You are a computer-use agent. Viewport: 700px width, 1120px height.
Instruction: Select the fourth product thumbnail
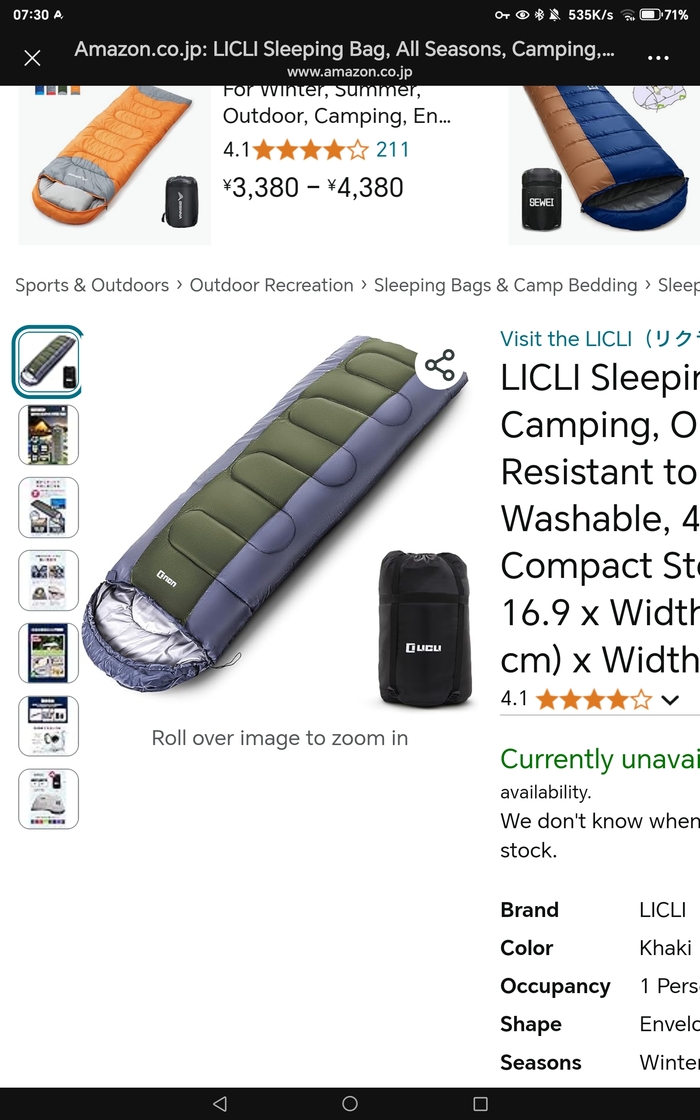[49, 581]
